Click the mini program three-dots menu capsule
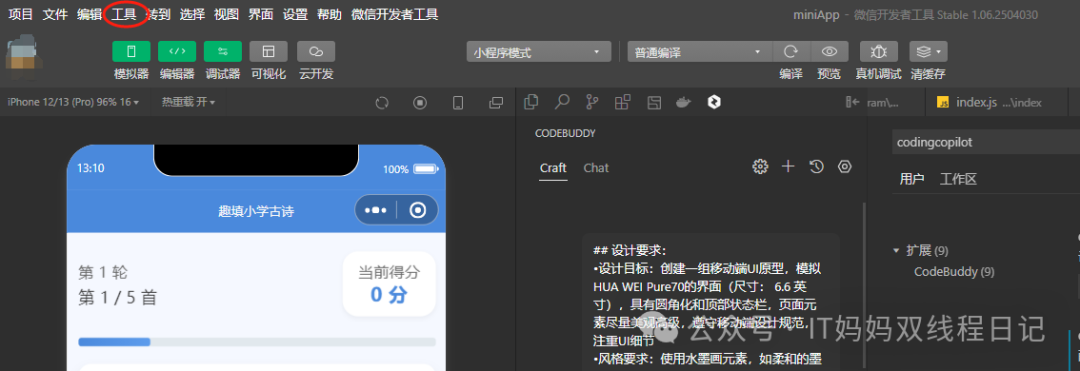 pos(376,210)
